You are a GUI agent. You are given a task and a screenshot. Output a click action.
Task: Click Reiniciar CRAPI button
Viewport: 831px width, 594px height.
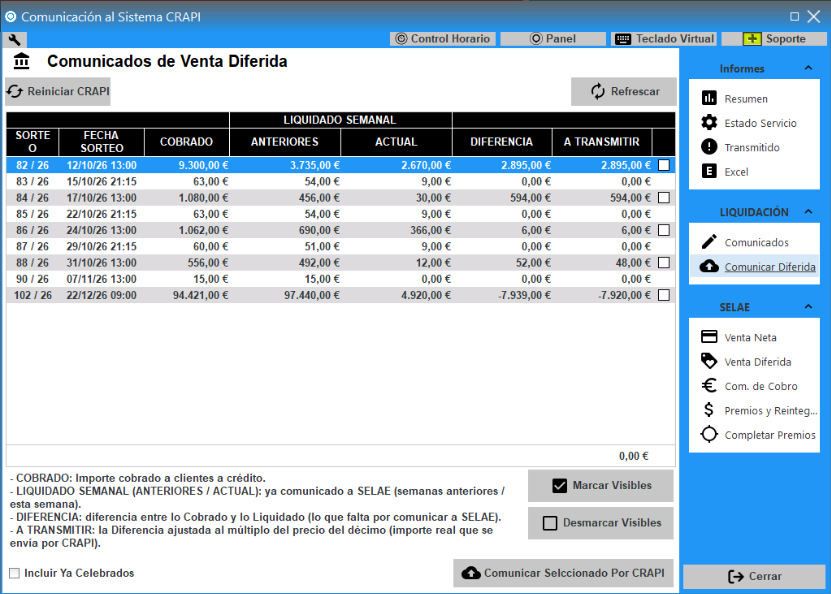point(58,91)
